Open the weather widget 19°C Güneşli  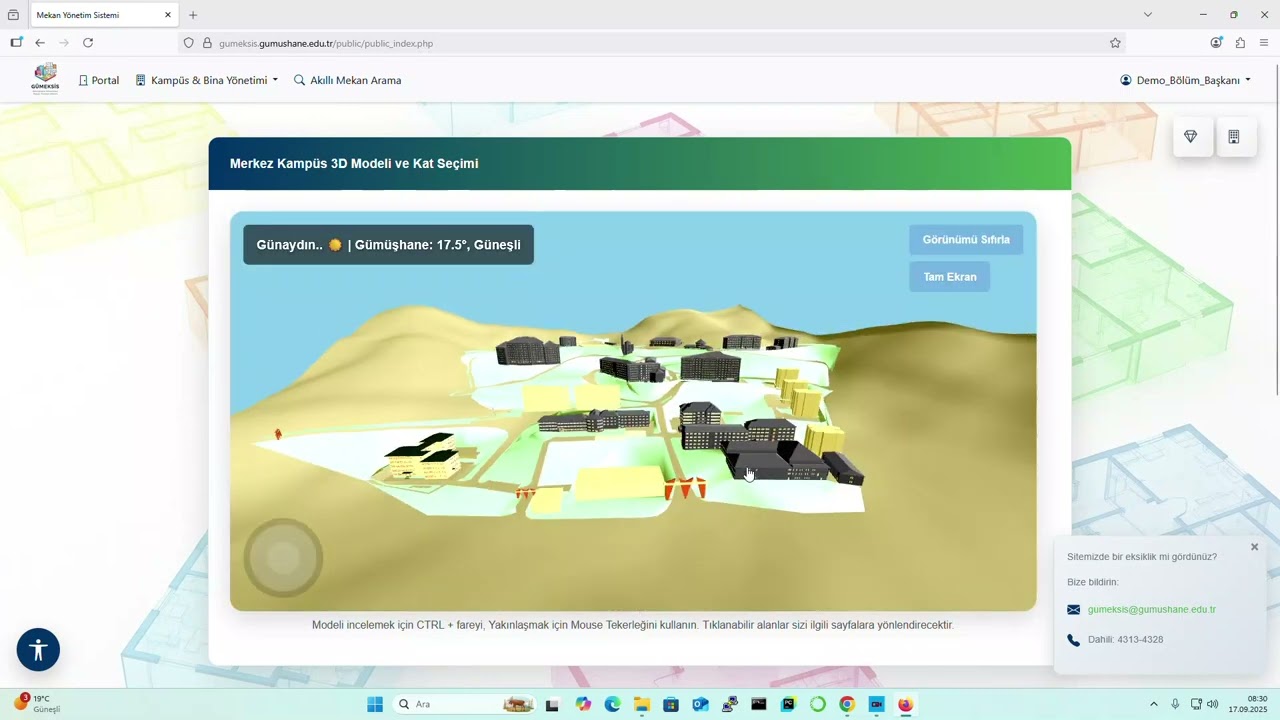tap(38, 704)
